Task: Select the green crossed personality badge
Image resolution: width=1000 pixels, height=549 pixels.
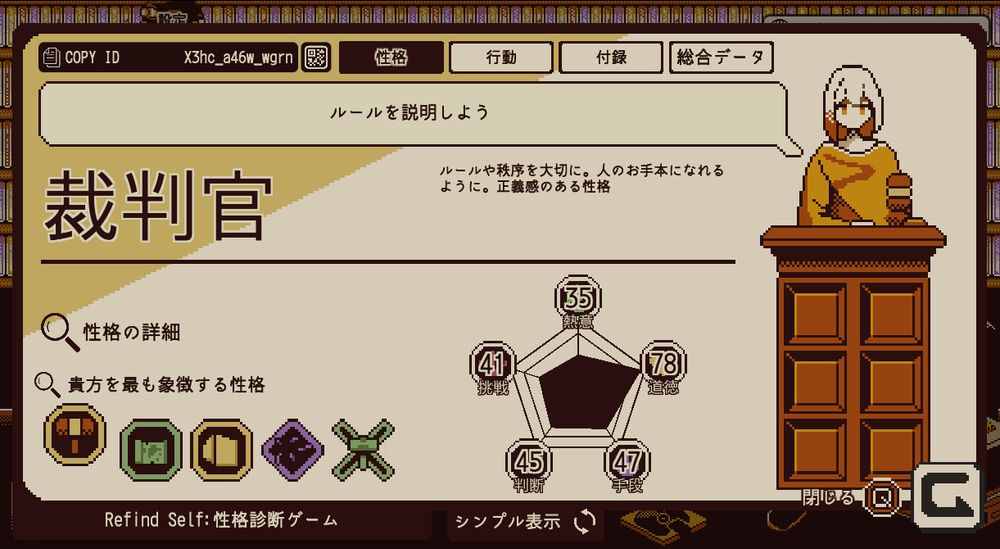Action: [364, 450]
